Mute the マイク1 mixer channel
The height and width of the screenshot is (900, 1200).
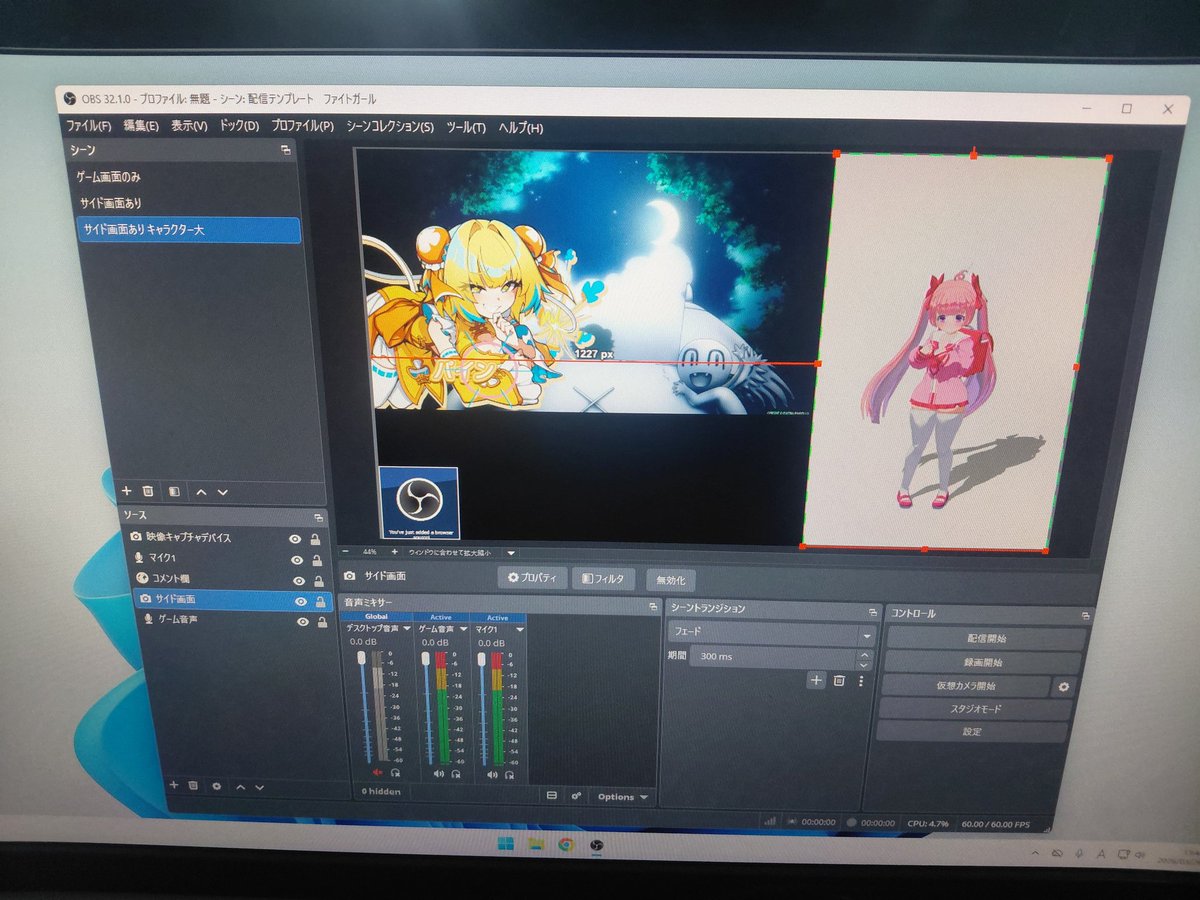(491, 774)
